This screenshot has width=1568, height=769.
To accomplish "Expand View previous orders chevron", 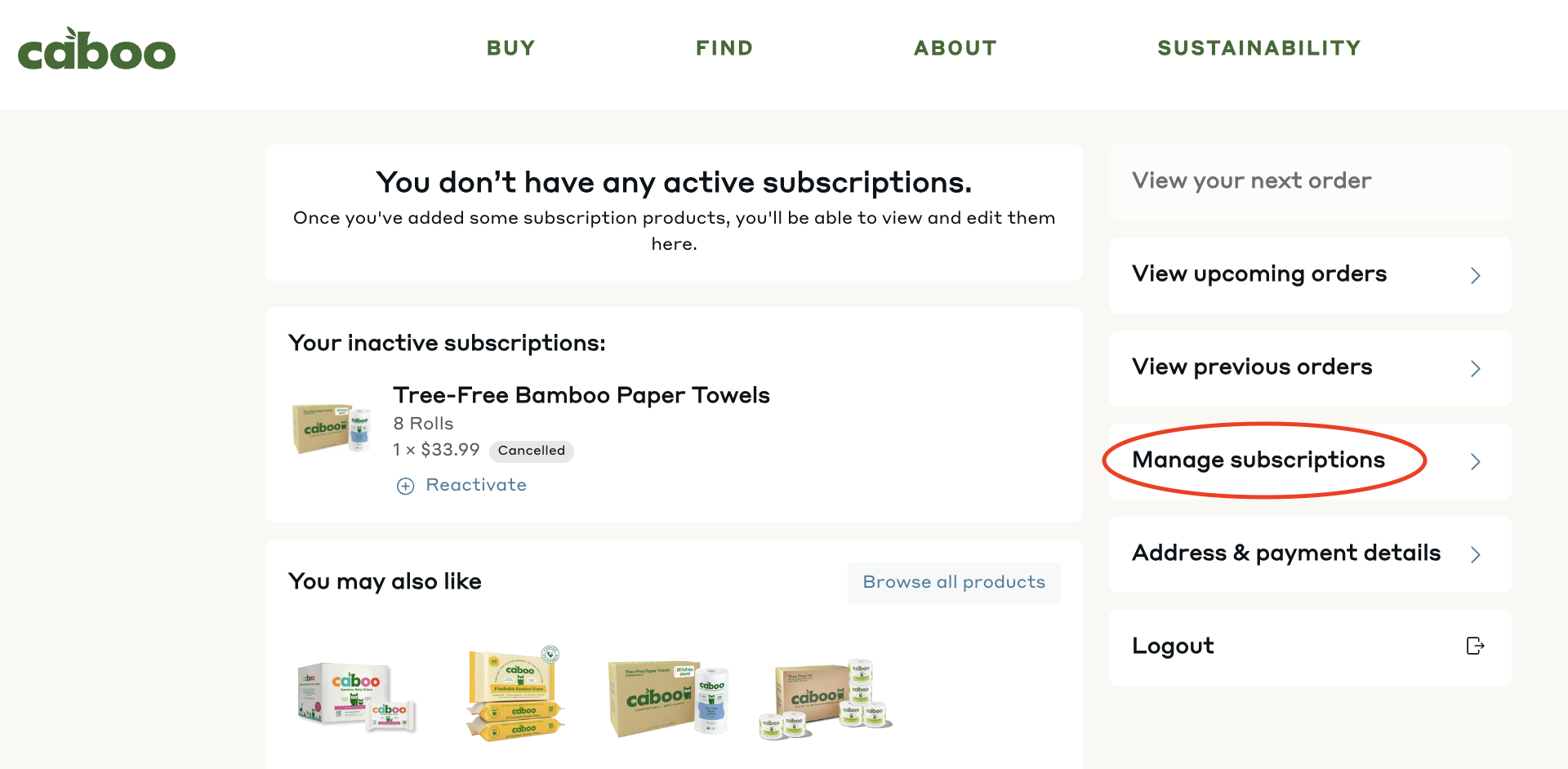I will (1475, 369).
